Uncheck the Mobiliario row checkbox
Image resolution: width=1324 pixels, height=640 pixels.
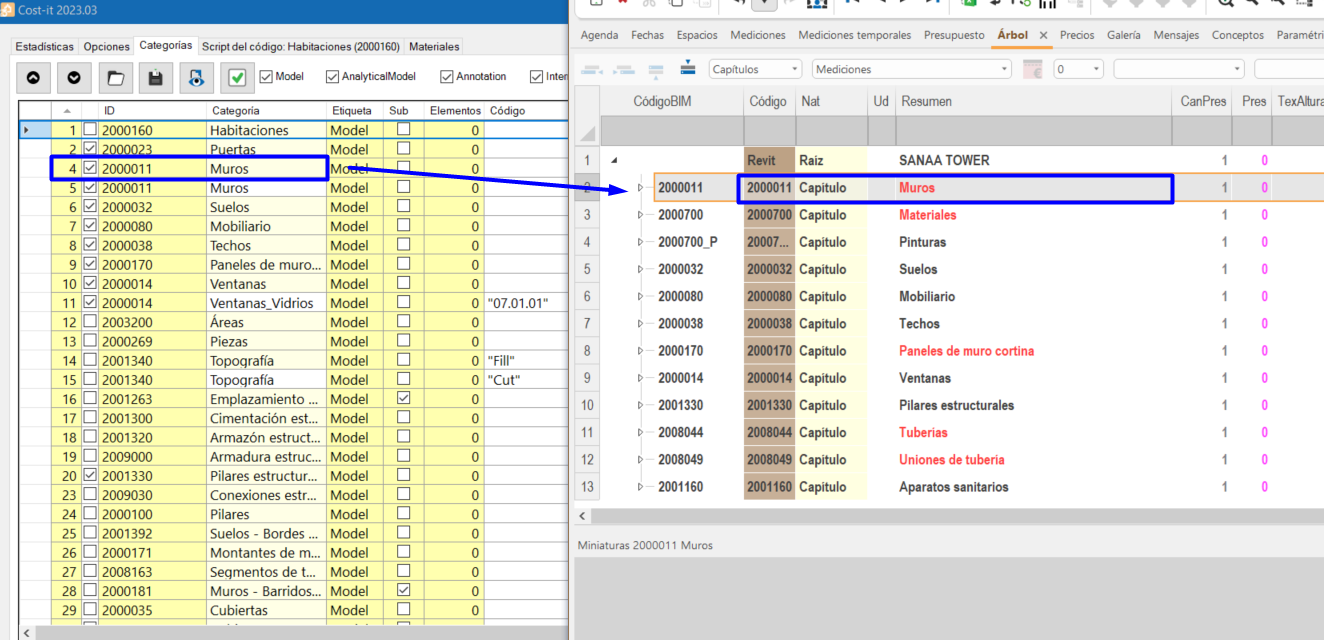(x=90, y=226)
